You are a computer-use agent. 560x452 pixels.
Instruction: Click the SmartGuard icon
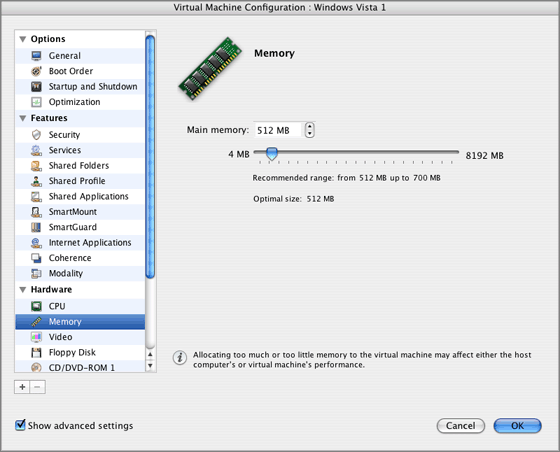click(36, 227)
